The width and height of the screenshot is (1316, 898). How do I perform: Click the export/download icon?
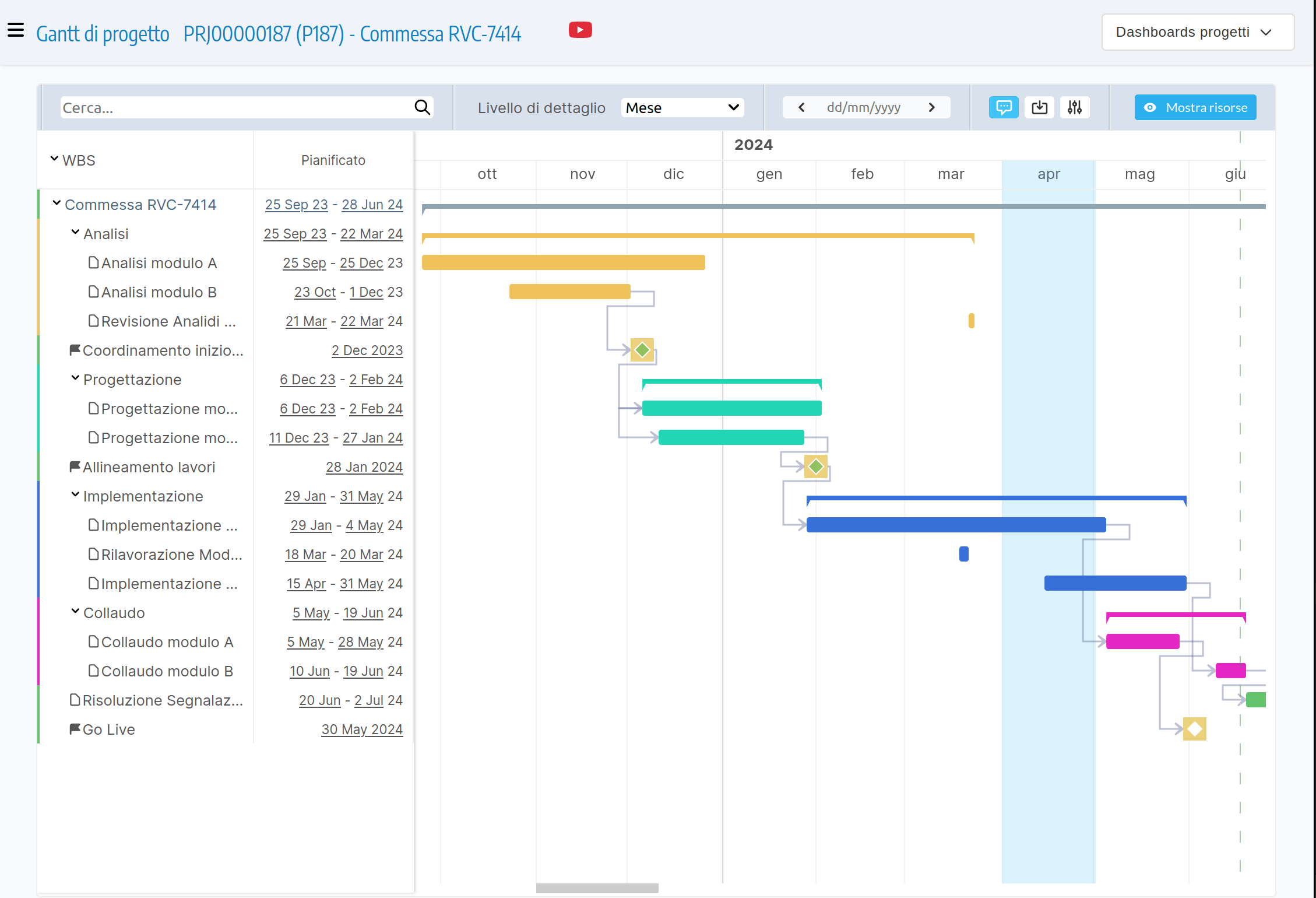1040,107
